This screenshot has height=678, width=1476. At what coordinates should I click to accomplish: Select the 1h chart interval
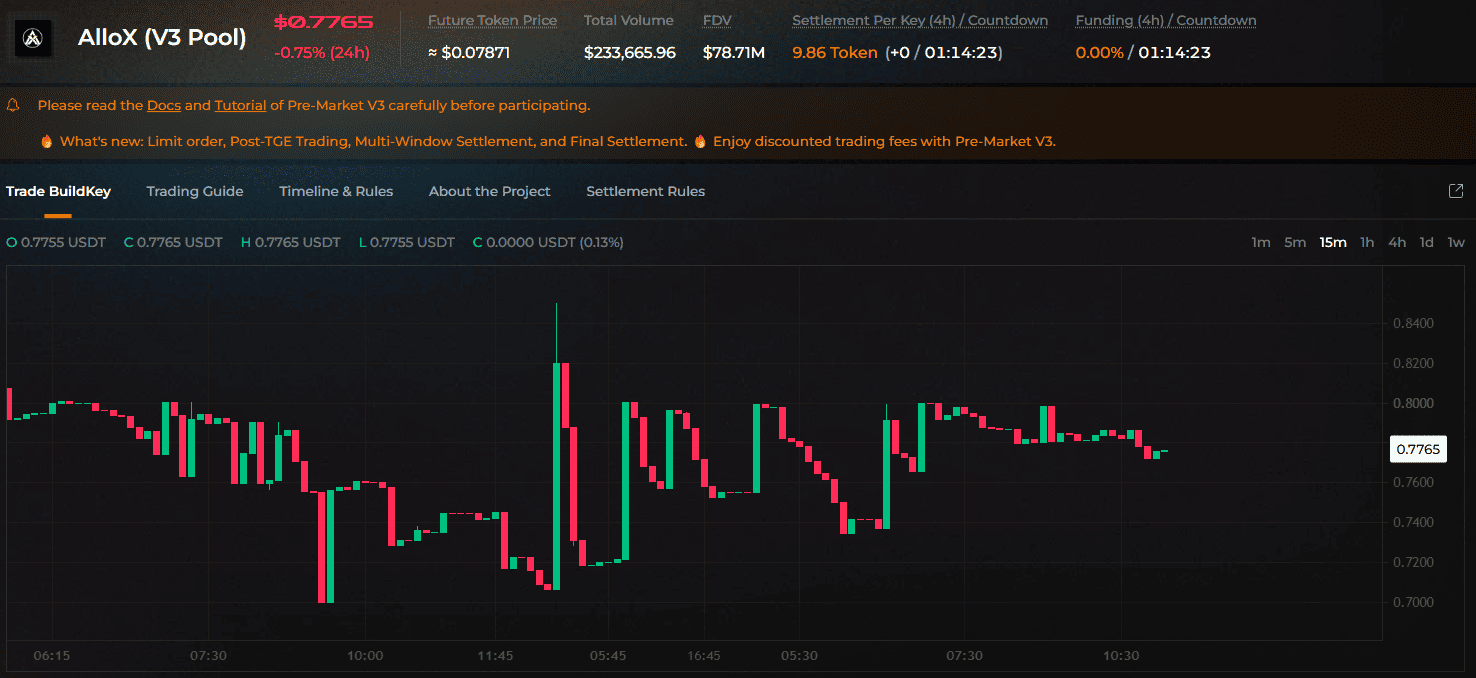1367,242
